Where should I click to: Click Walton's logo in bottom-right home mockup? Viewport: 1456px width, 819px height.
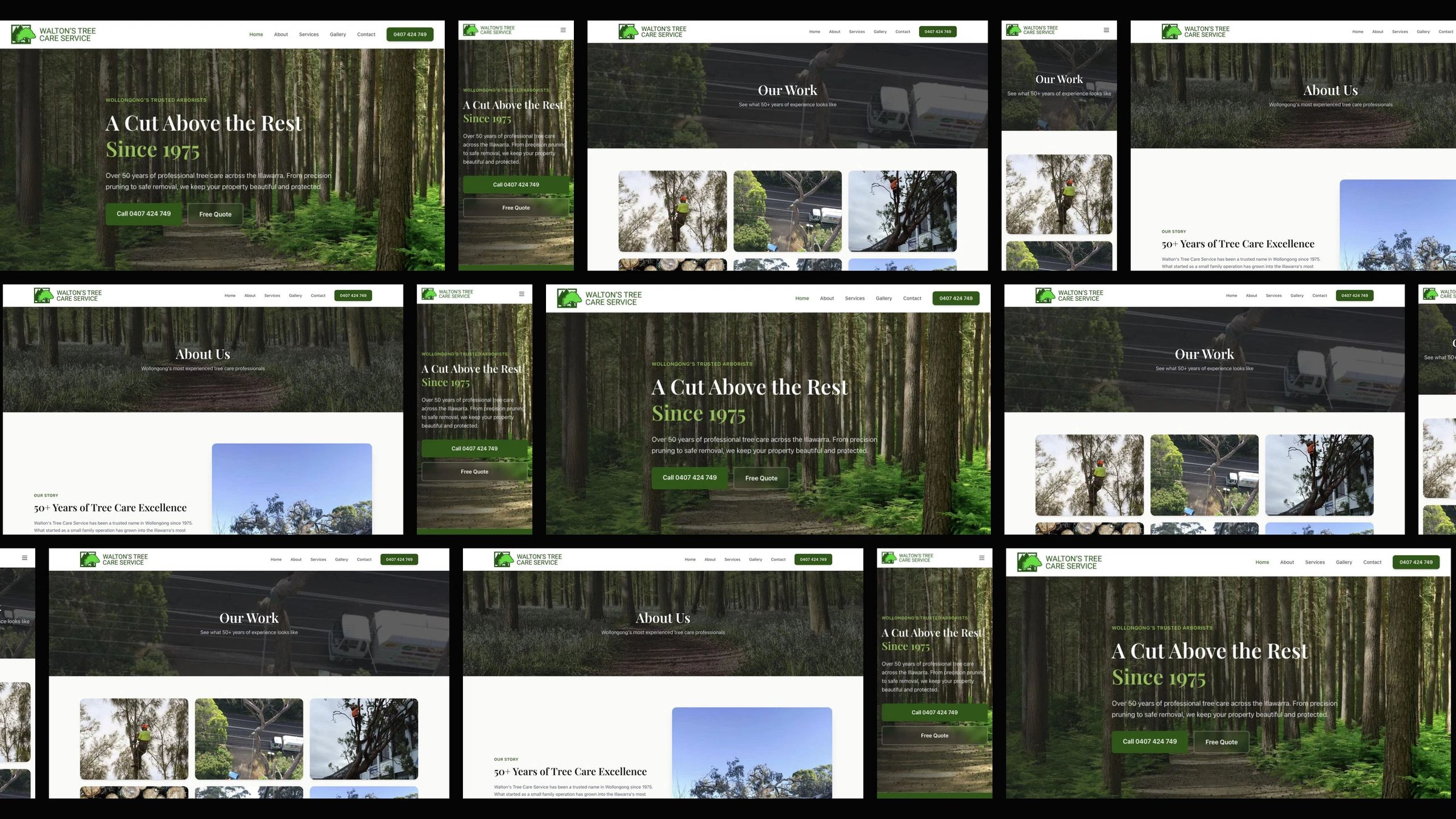(x=1059, y=562)
